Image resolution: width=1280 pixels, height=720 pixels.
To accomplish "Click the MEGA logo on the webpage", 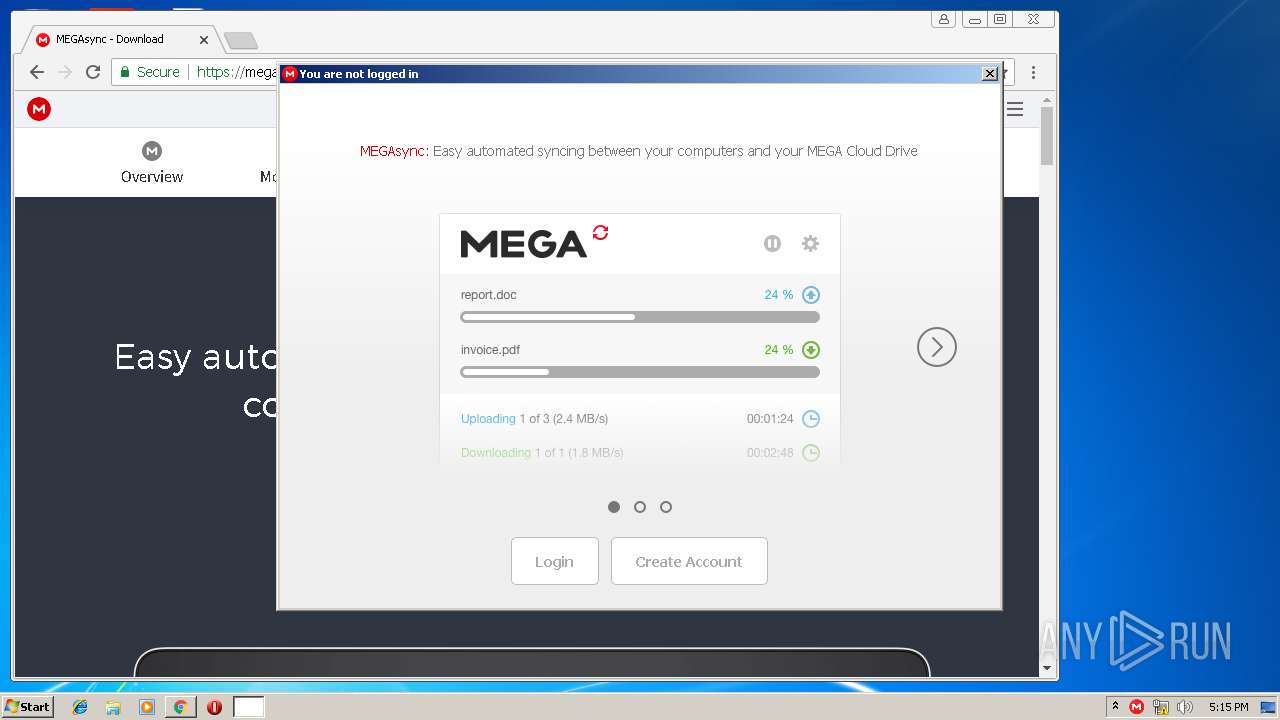I will pos(39,109).
